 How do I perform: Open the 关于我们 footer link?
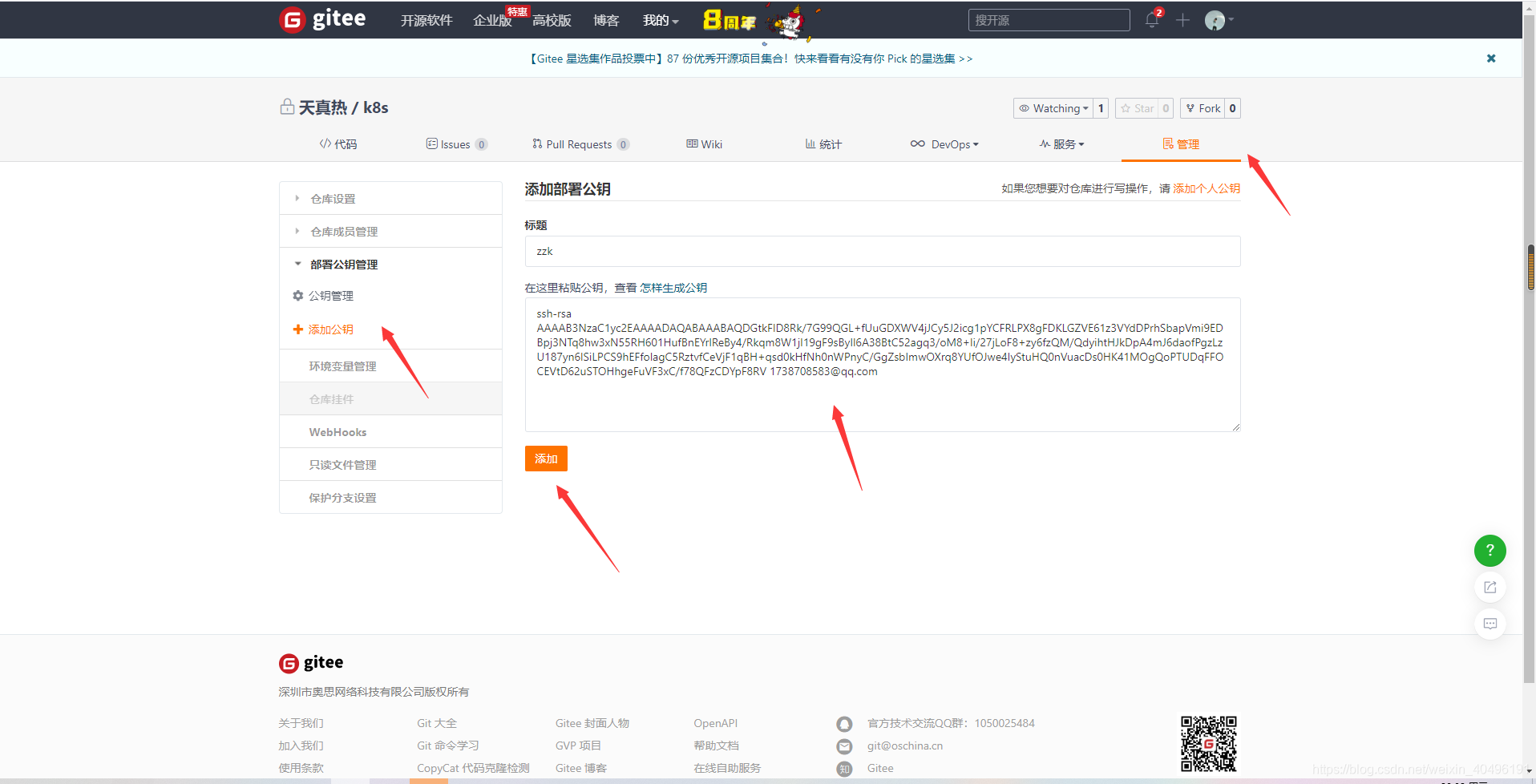click(x=301, y=723)
